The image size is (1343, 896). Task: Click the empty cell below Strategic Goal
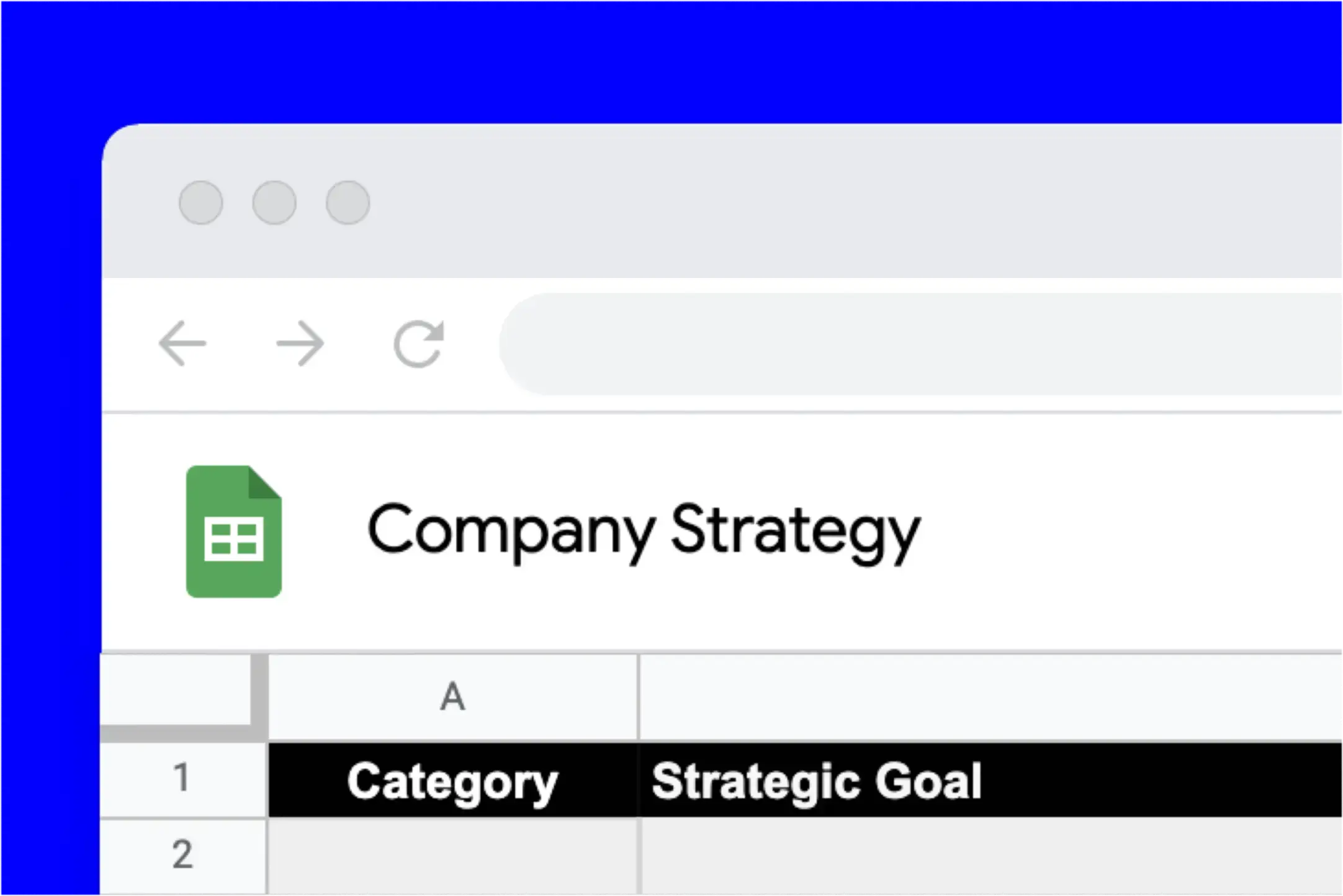coord(990,856)
